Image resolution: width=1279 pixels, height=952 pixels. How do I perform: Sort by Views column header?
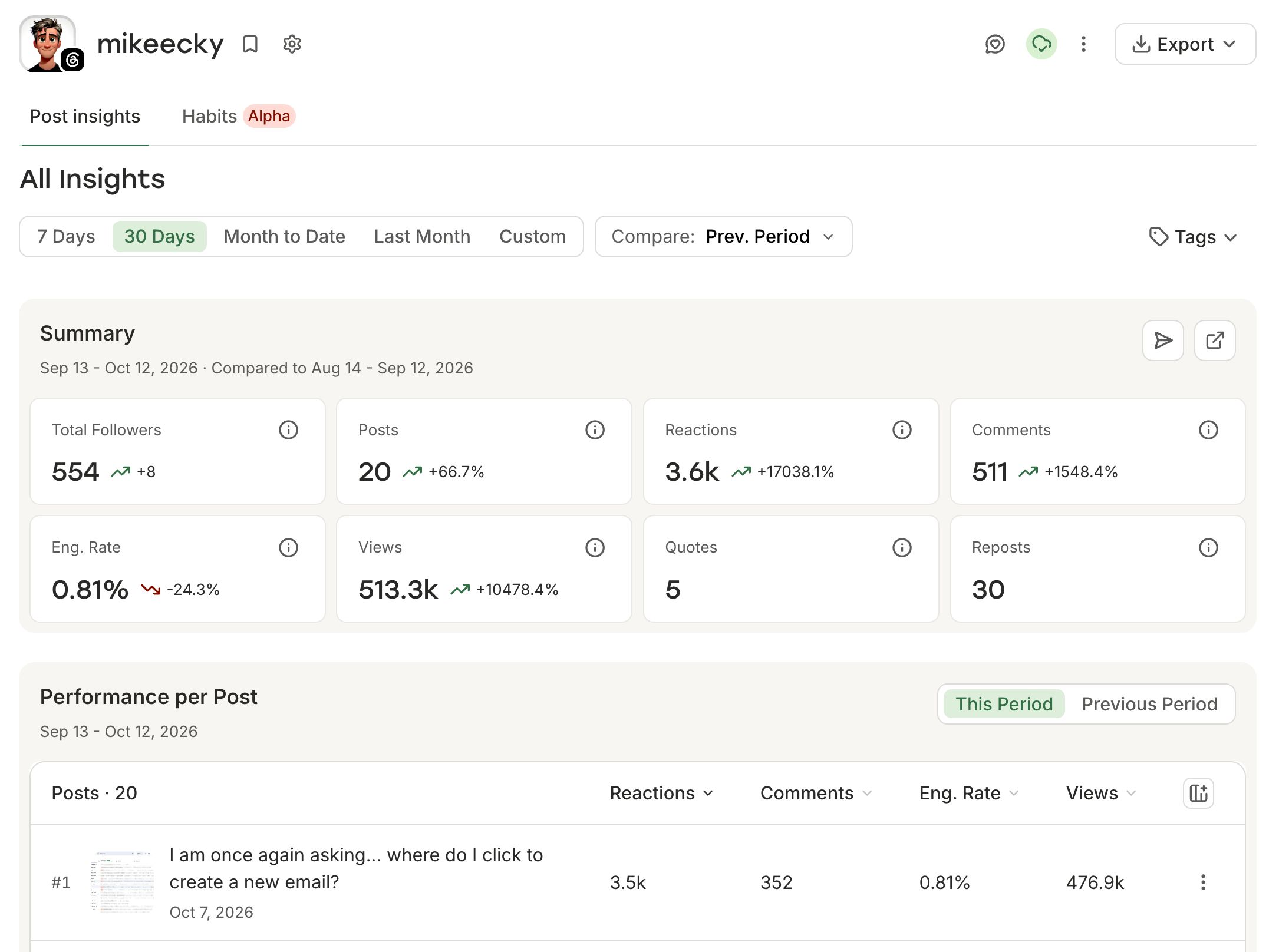tap(1100, 793)
